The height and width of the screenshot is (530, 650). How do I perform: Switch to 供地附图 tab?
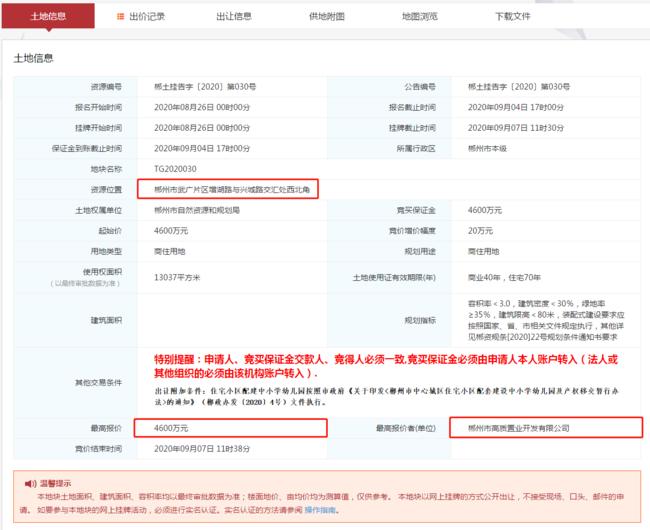tap(327, 17)
